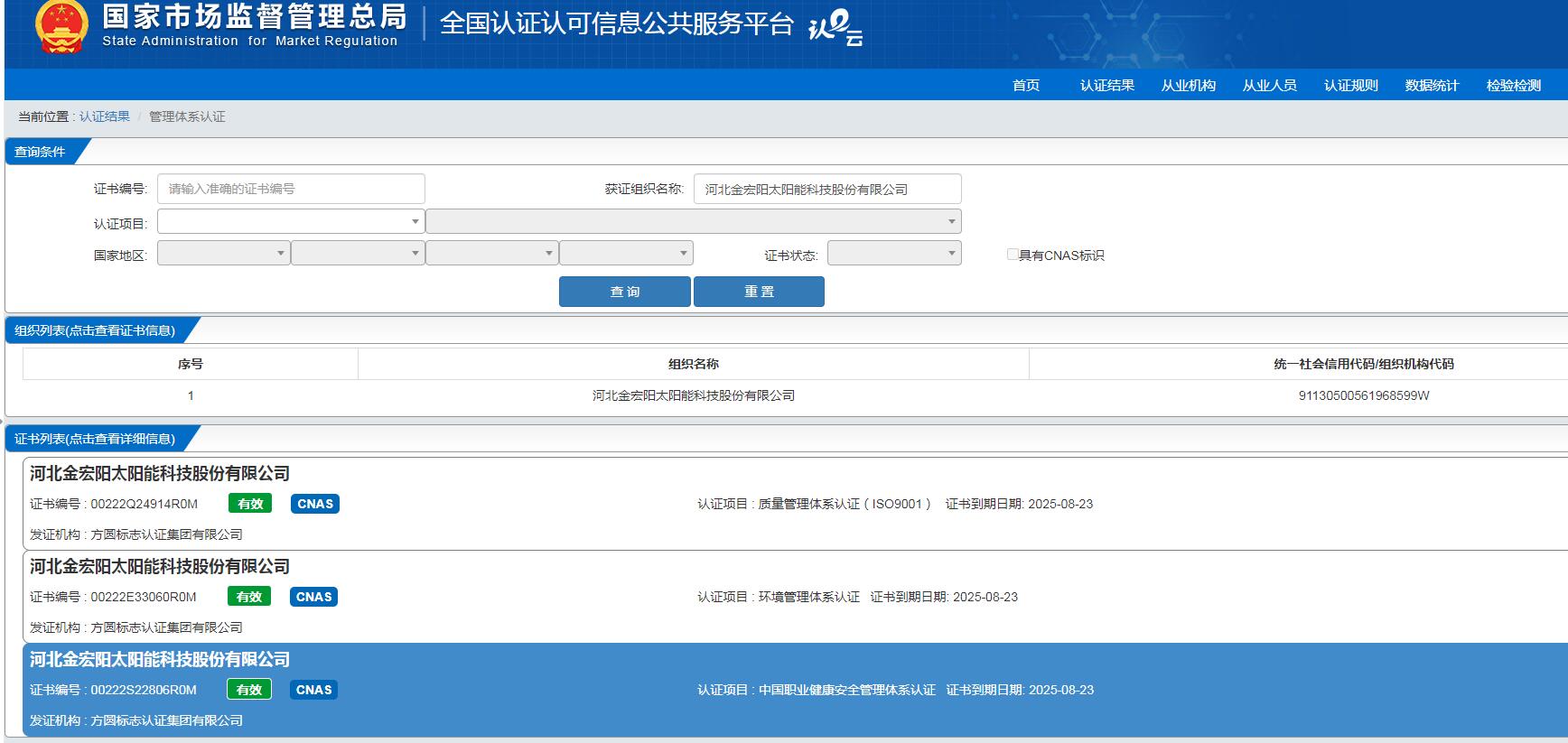Viewport: 1568px width, 743px height.
Task: Click the 查询条件 section tab
Action: tap(42, 152)
